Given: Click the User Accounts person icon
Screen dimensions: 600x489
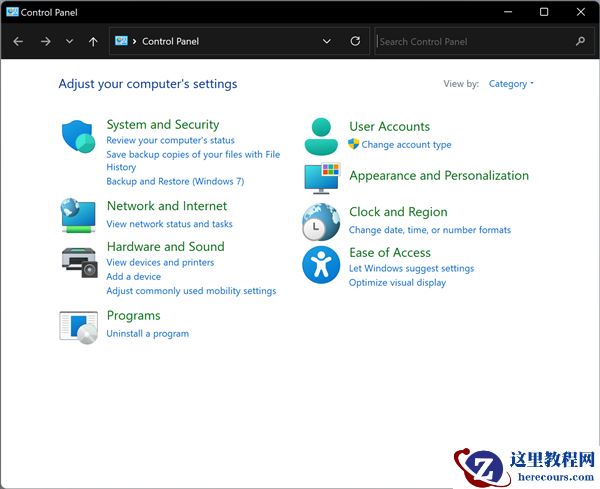Looking at the screenshot, I should (x=321, y=136).
